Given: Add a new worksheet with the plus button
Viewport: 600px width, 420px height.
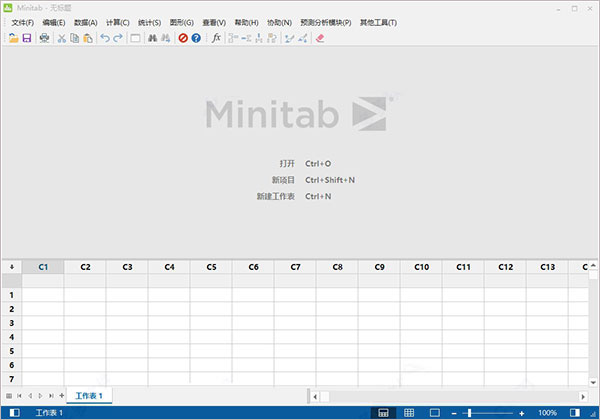Looking at the screenshot, I should [62, 396].
